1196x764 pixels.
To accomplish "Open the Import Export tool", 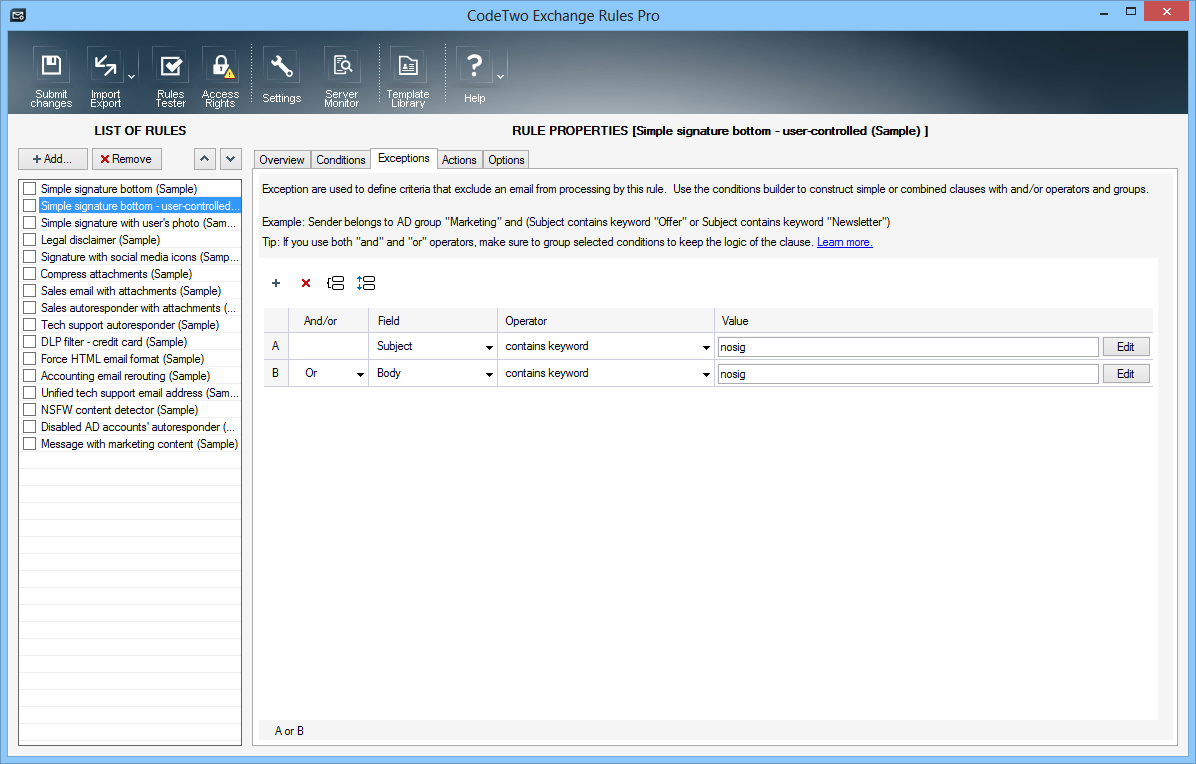I will tap(105, 78).
